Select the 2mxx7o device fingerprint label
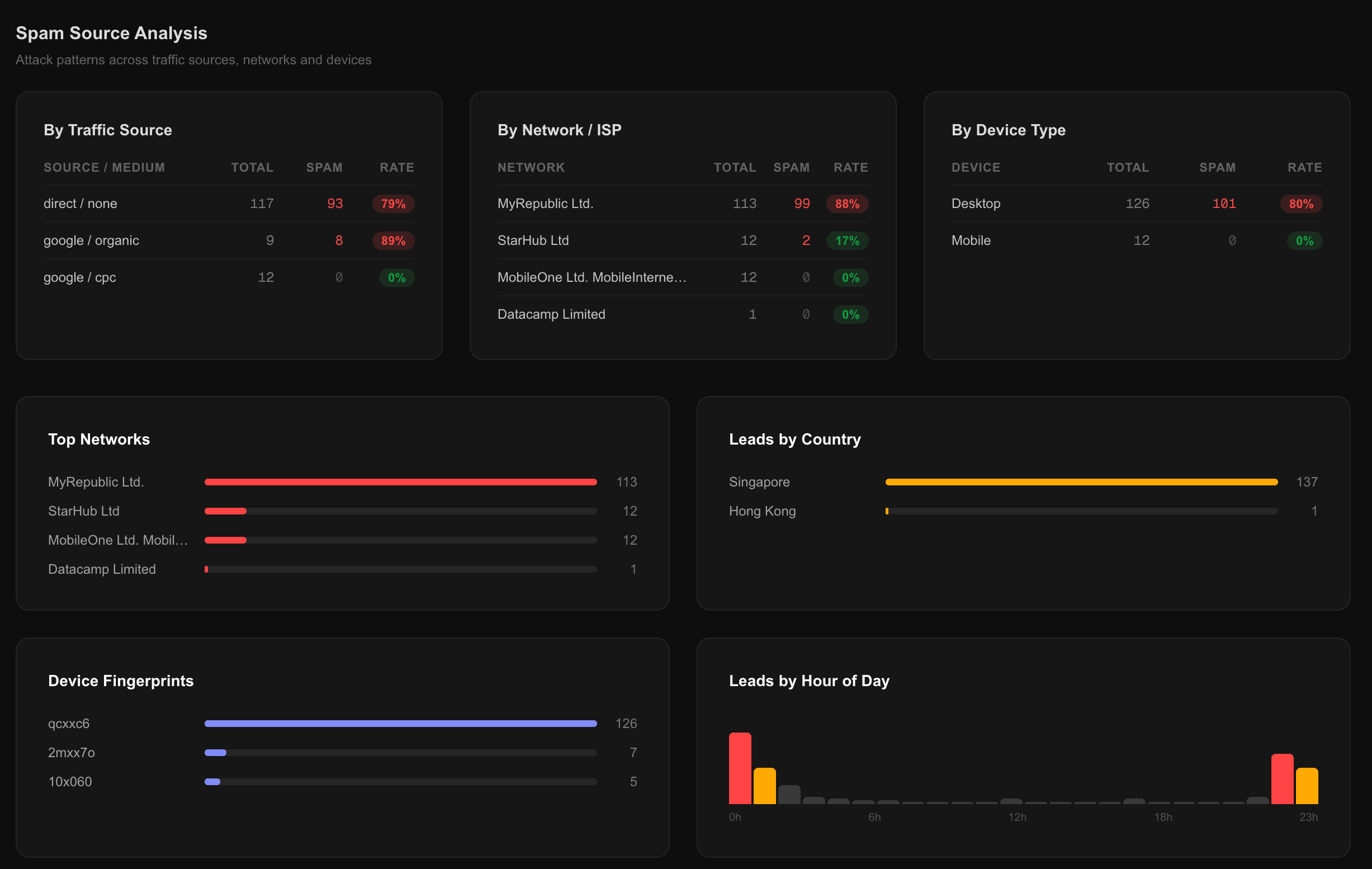1372x869 pixels. [71, 753]
